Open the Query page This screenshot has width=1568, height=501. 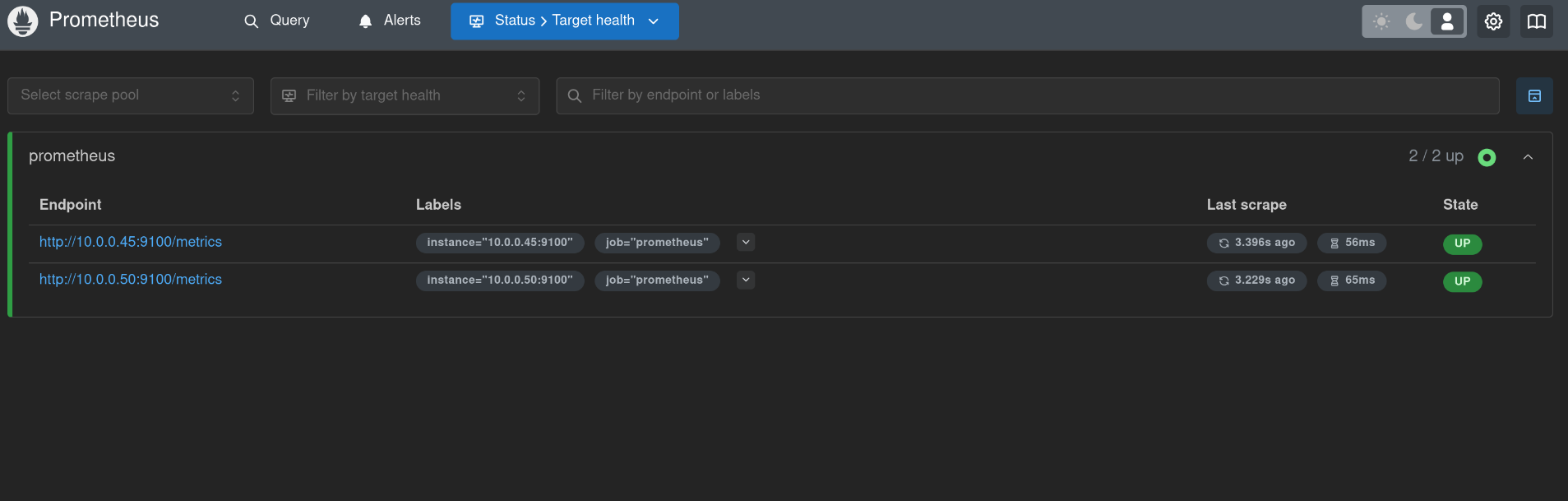click(277, 21)
